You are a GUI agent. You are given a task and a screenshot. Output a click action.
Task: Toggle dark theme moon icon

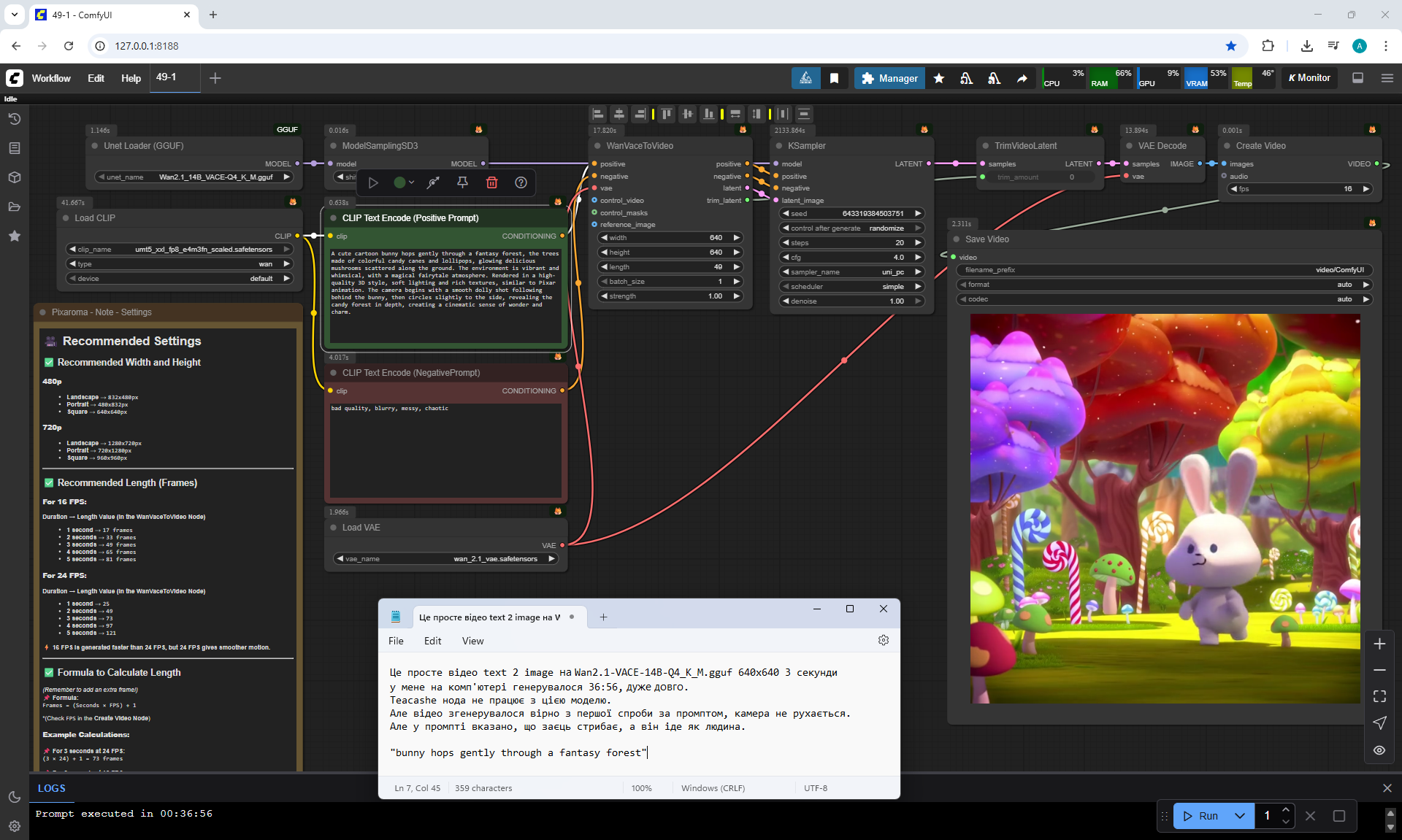click(14, 797)
